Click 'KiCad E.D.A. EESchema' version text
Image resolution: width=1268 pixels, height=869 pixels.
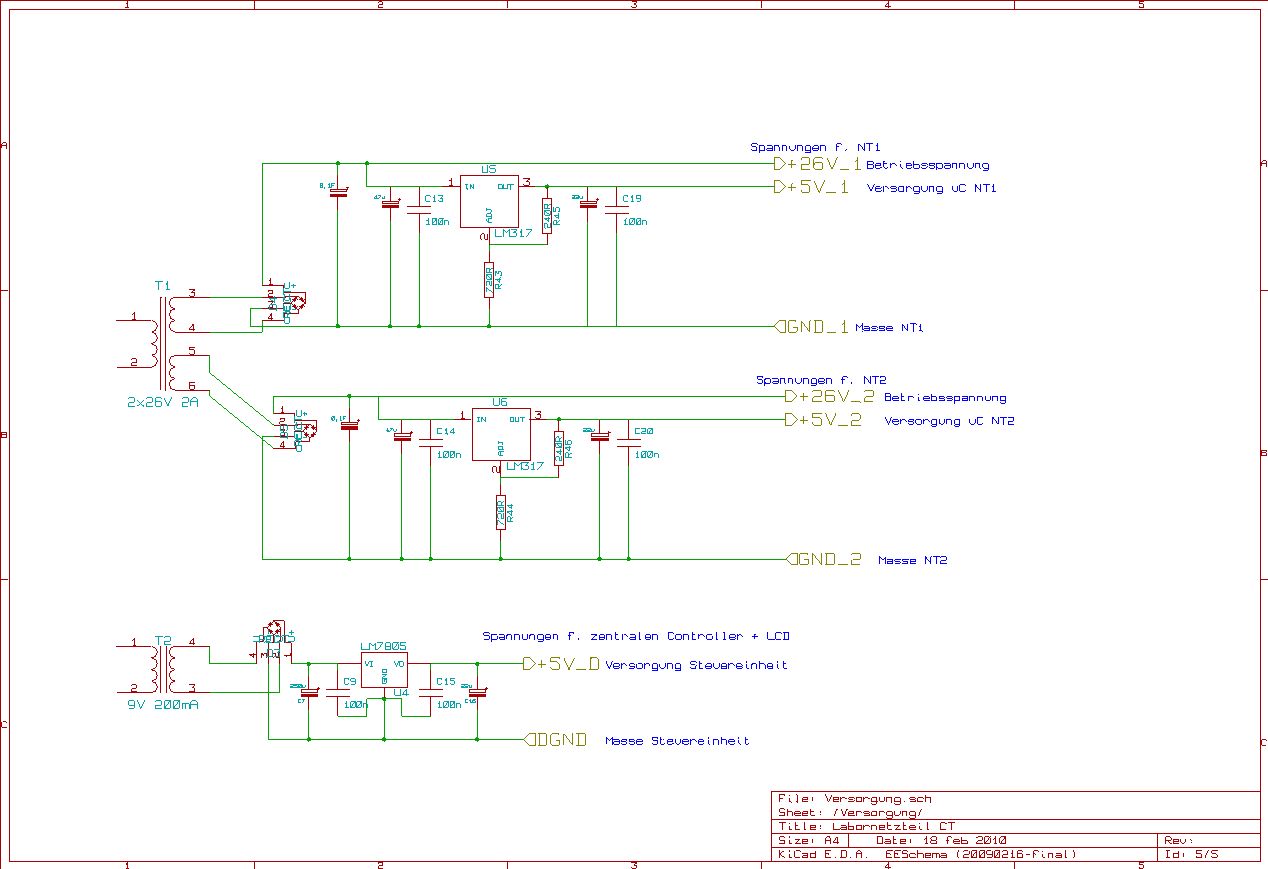pyautogui.click(x=927, y=855)
